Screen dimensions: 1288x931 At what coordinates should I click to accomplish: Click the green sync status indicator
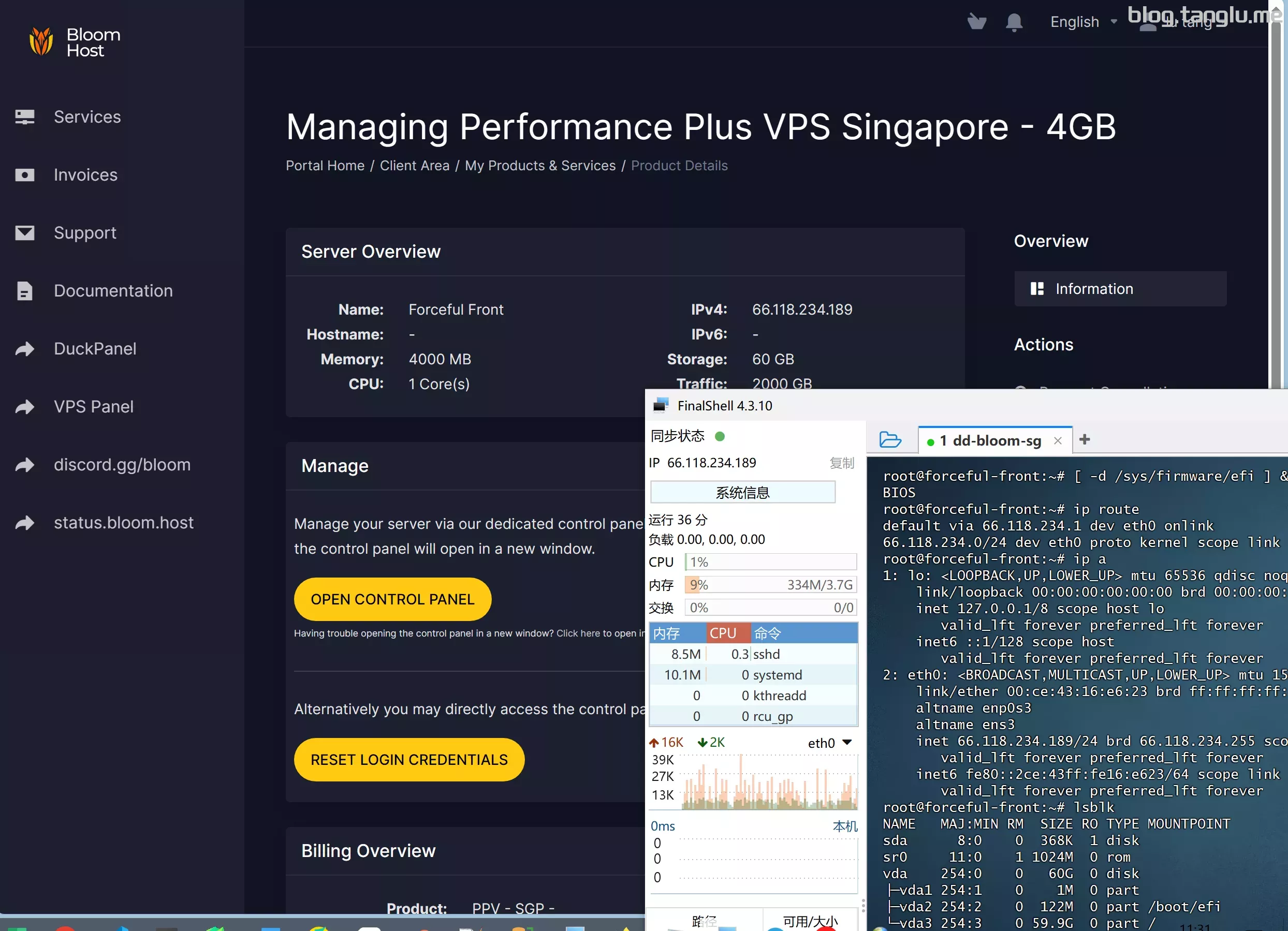pyautogui.click(x=720, y=436)
